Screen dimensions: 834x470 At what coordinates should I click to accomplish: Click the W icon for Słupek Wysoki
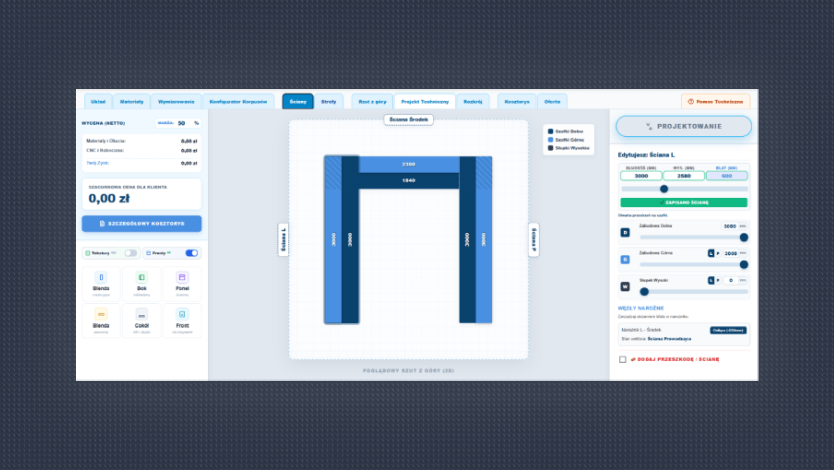tap(625, 287)
